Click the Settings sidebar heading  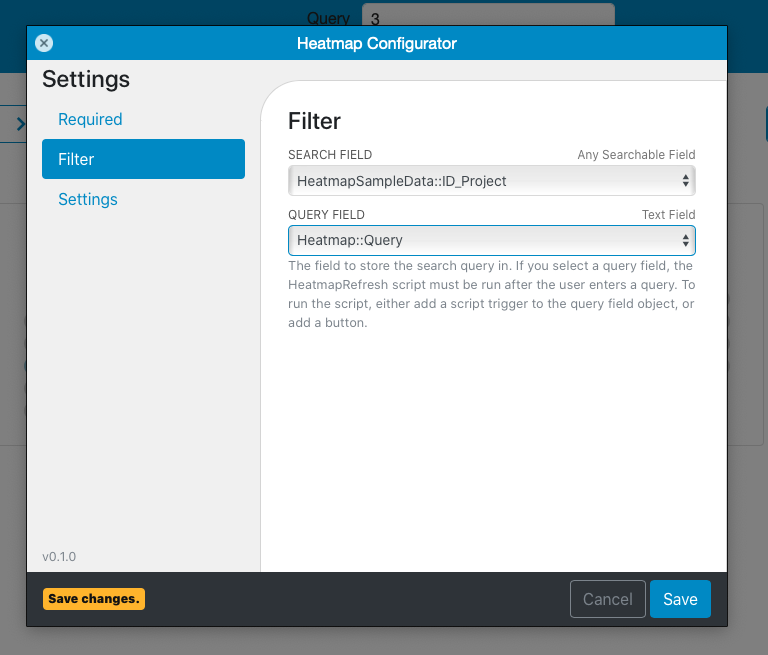(x=86, y=79)
